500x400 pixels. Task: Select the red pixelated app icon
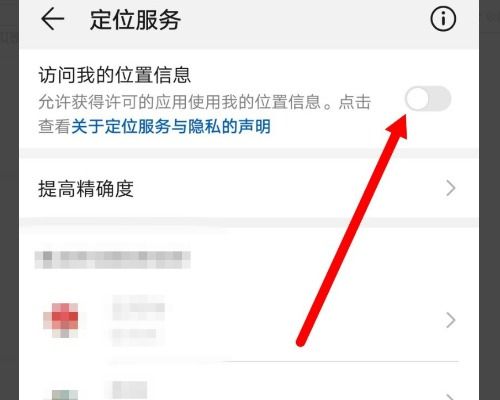click(61, 320)
